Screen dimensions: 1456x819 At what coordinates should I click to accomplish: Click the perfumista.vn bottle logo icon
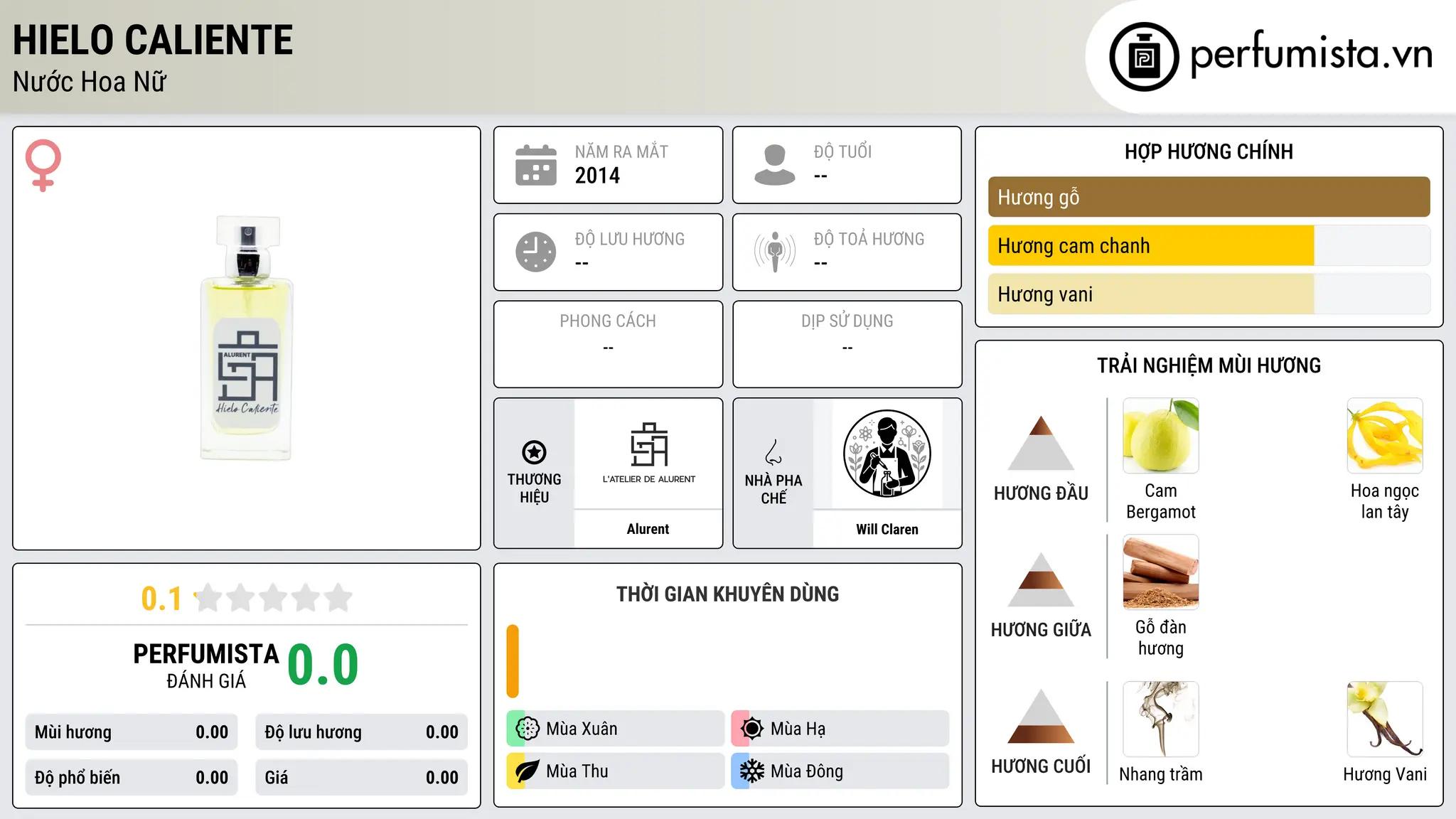pyautogui.click(x=1144, y=57)
